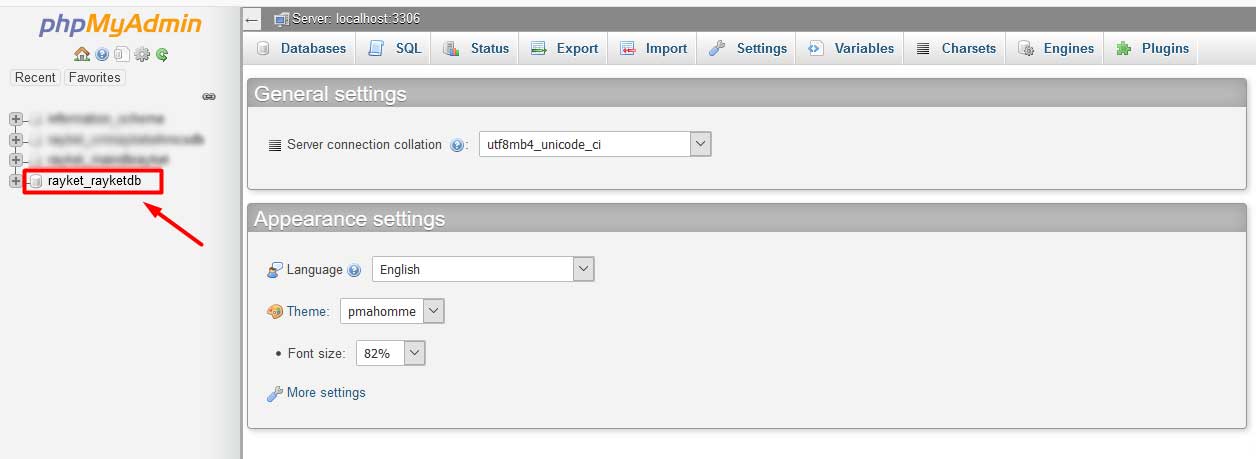Expand the rayket_rayketdb database node
Viewport: 1256px width, 459px height.
point(15,181)
